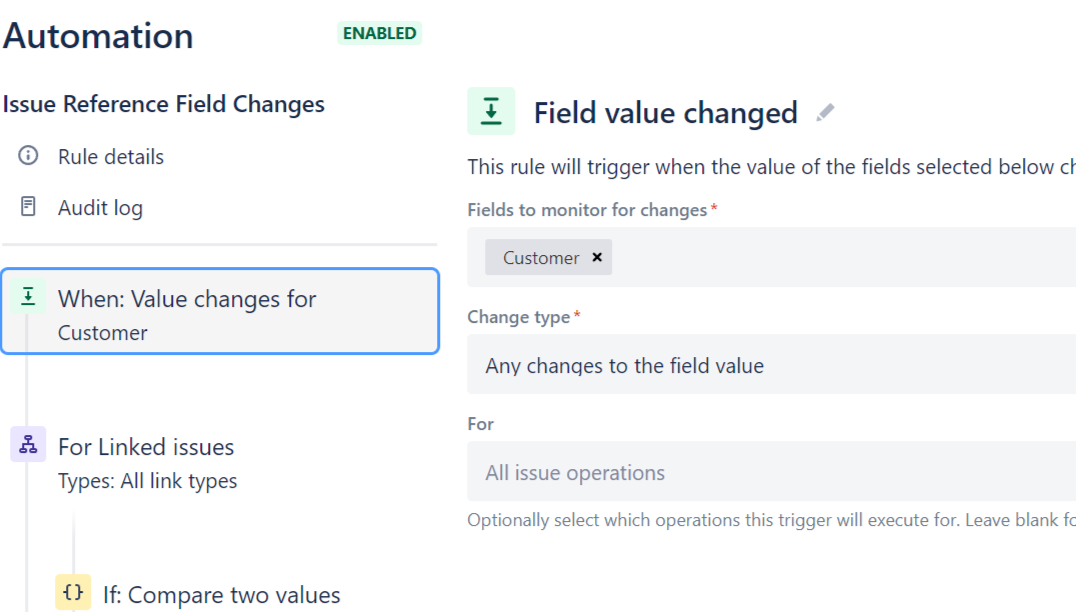Remove the Customer tag with its X
Screen dimensions: 1076x612
597,257
